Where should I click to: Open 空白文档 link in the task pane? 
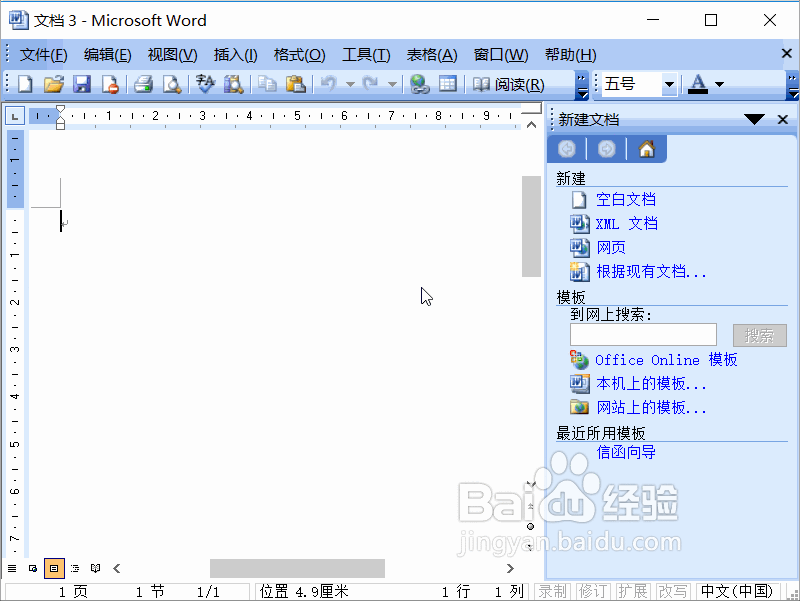pyautogui.click(x=626, y=199)
